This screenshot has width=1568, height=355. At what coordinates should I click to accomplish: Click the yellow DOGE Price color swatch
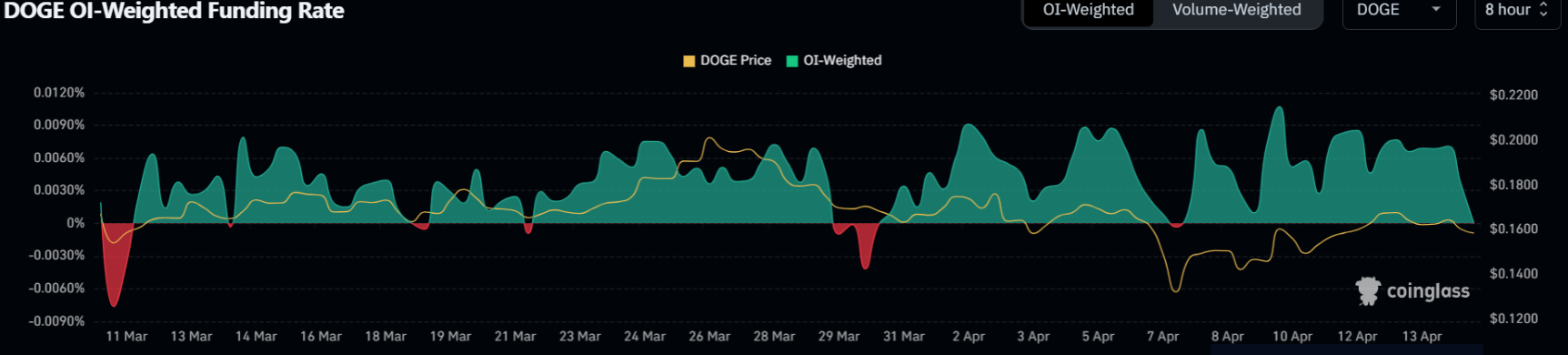click(689, 61)
